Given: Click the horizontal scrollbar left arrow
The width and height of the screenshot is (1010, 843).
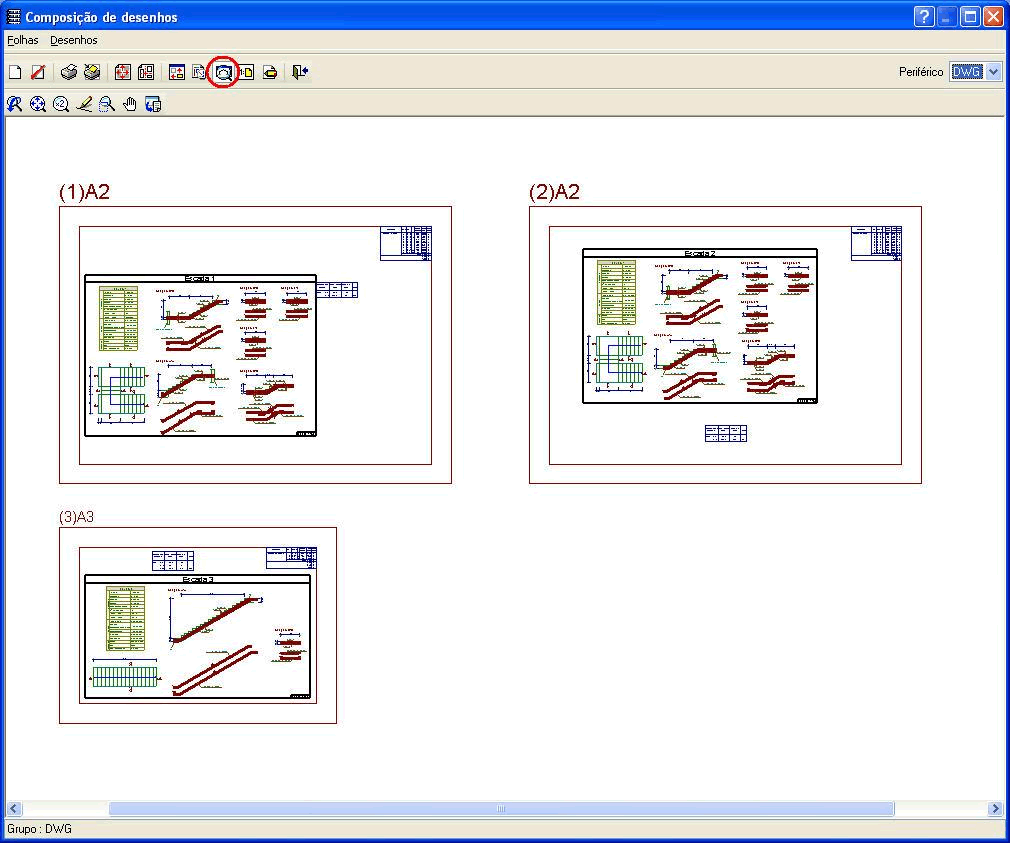Looking at the screenshot, I should pos(14,809).
